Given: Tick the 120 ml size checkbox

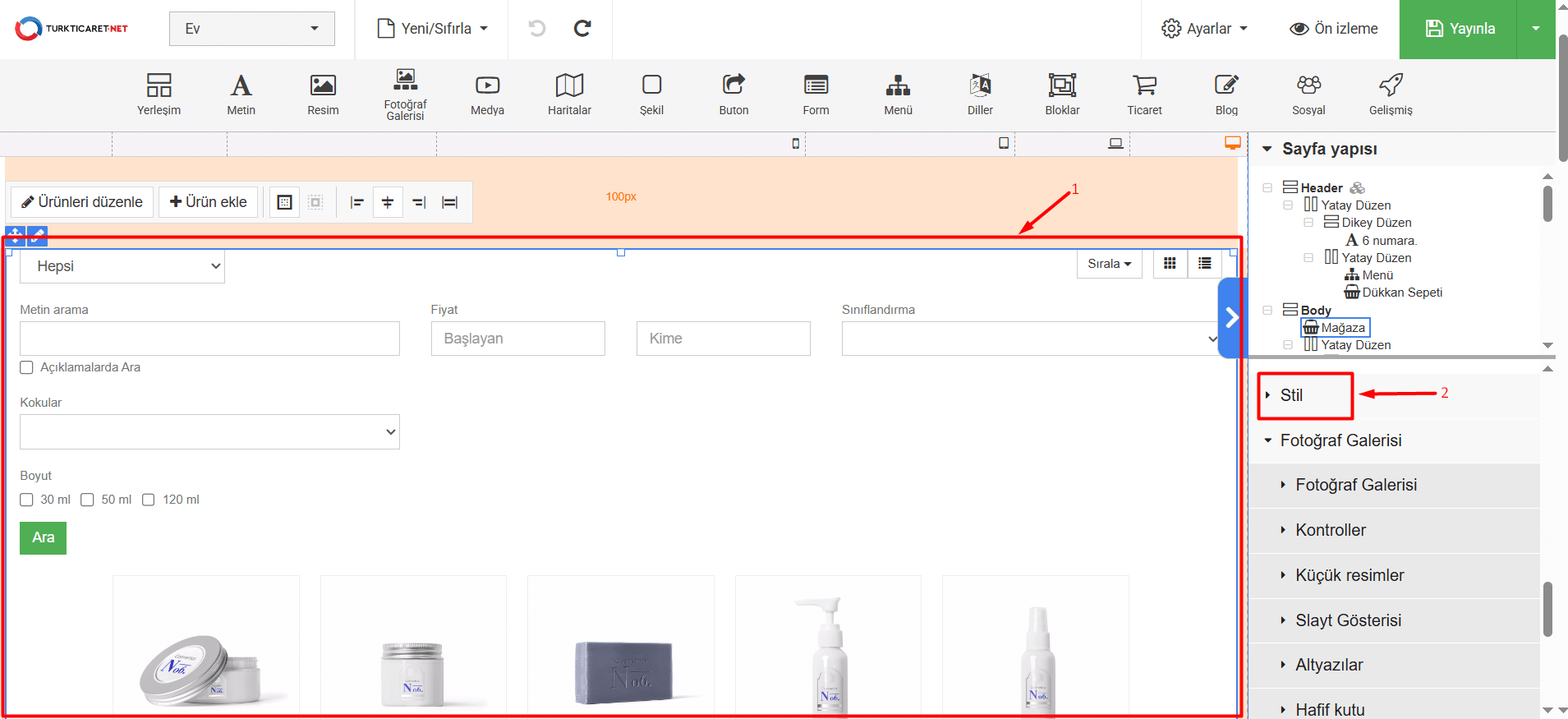Looking at the screenshot, I should [149, 500].
